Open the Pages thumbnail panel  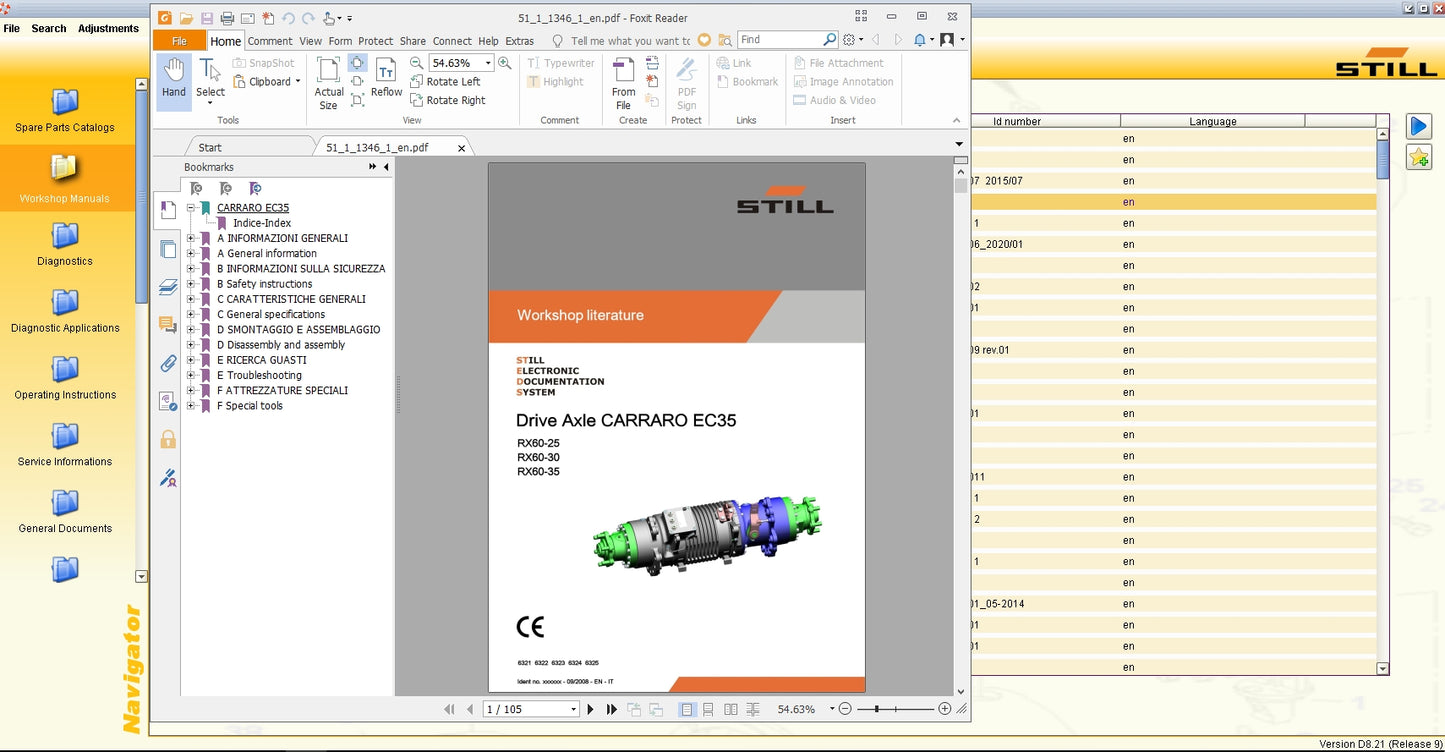click(168, 250)
